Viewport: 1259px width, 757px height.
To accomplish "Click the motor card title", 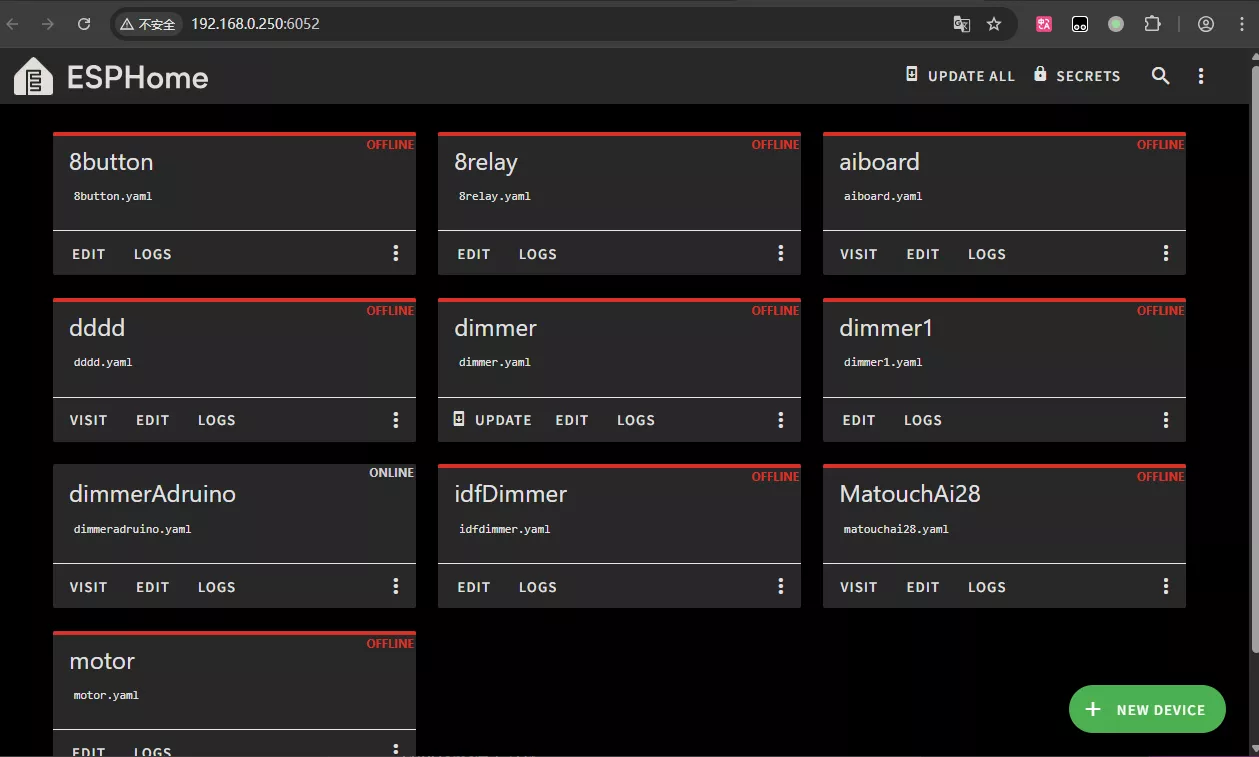I will point(102,661).
